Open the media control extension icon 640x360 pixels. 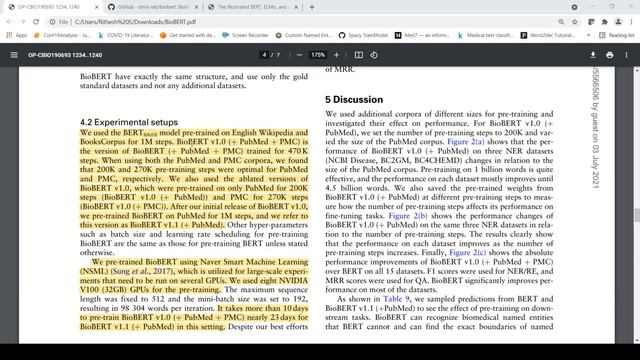click(591, 22)
